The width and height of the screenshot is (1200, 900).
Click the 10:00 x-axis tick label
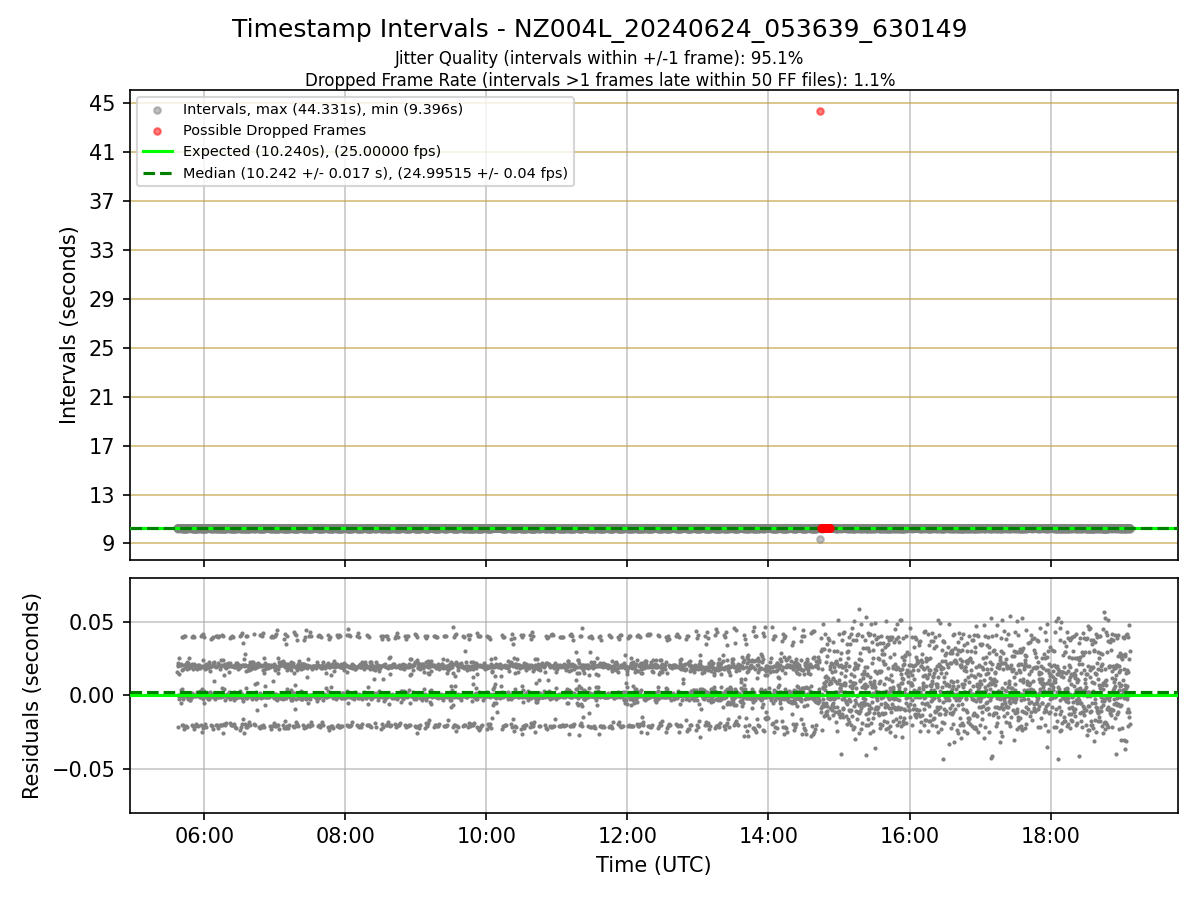[x=486, y=834]
